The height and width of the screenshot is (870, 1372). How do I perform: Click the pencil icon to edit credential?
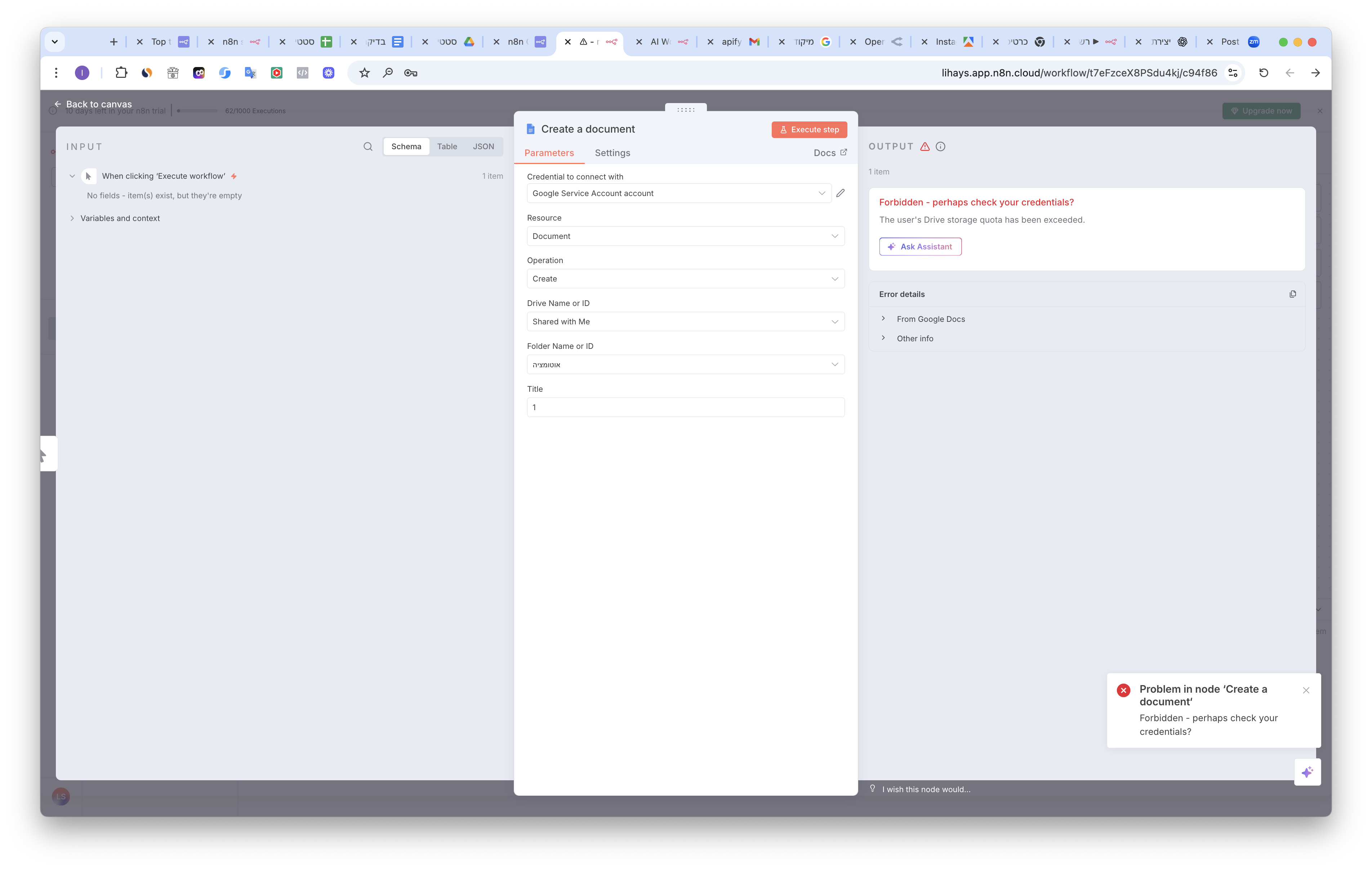point(841,193)
